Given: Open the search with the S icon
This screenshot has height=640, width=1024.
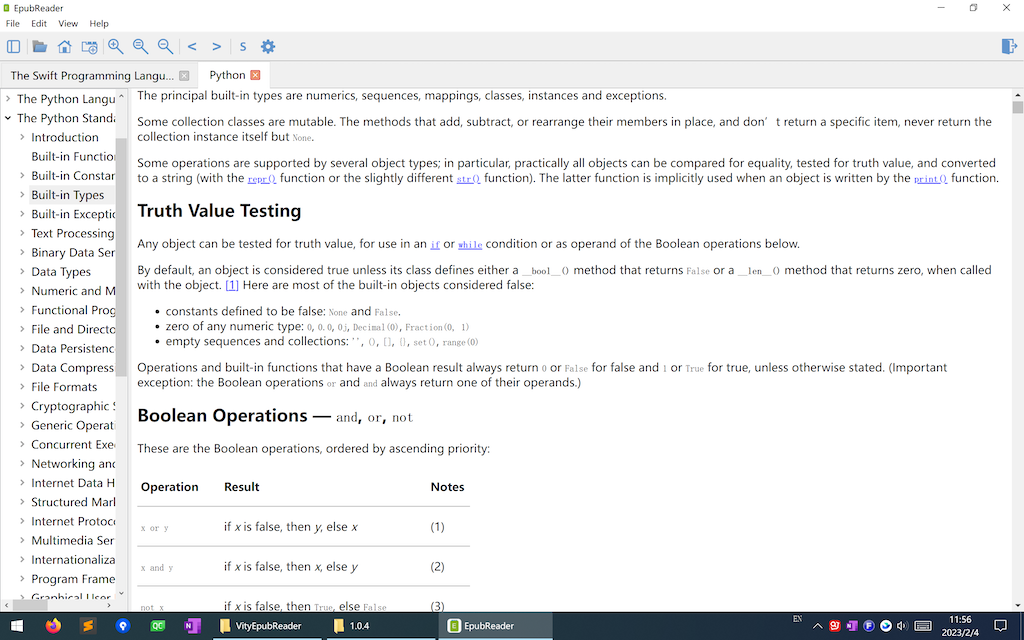Looking at the screenshot, I should point(242,46).
